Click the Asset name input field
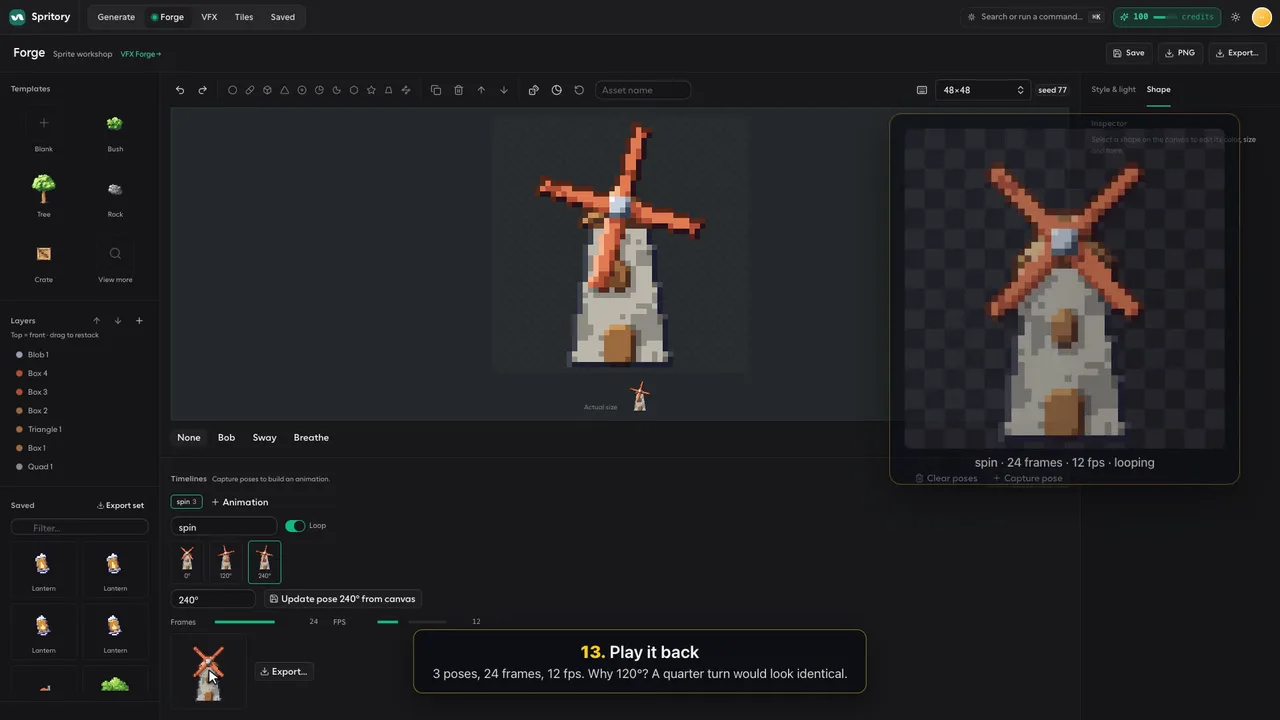1280x720 pixels. [643, 90]
